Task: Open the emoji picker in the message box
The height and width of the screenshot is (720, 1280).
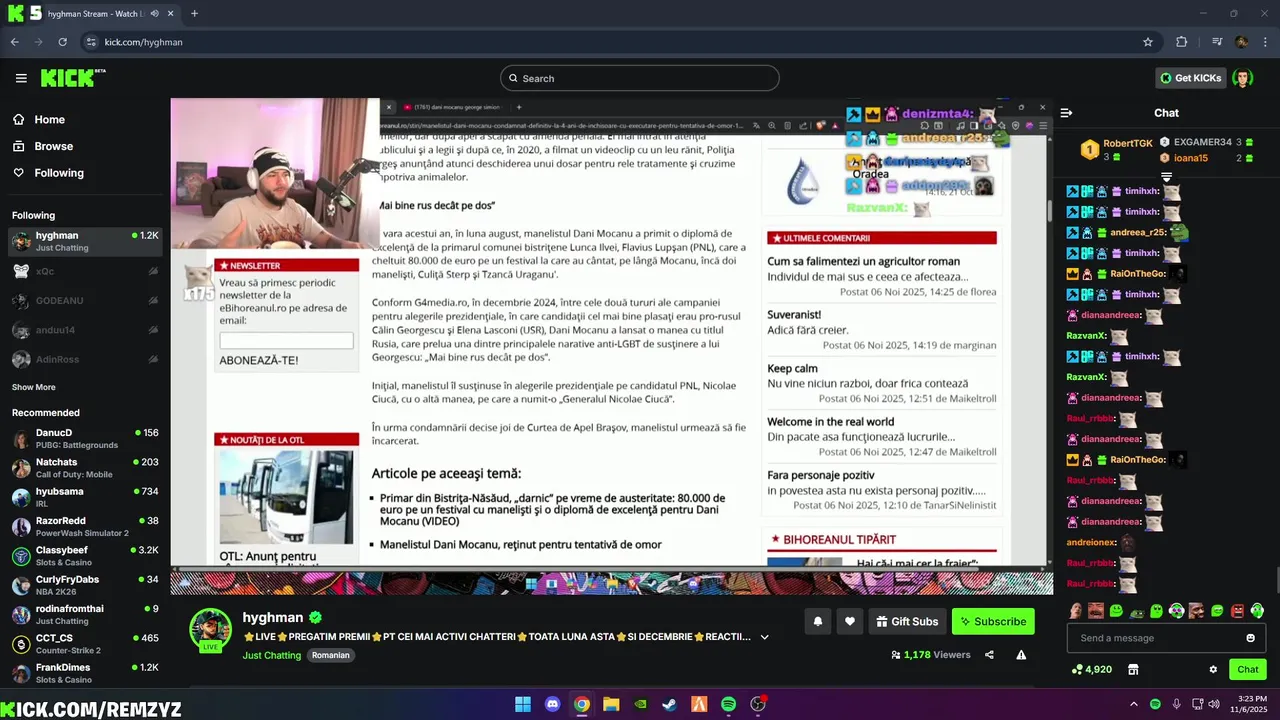Action: 1250,638
